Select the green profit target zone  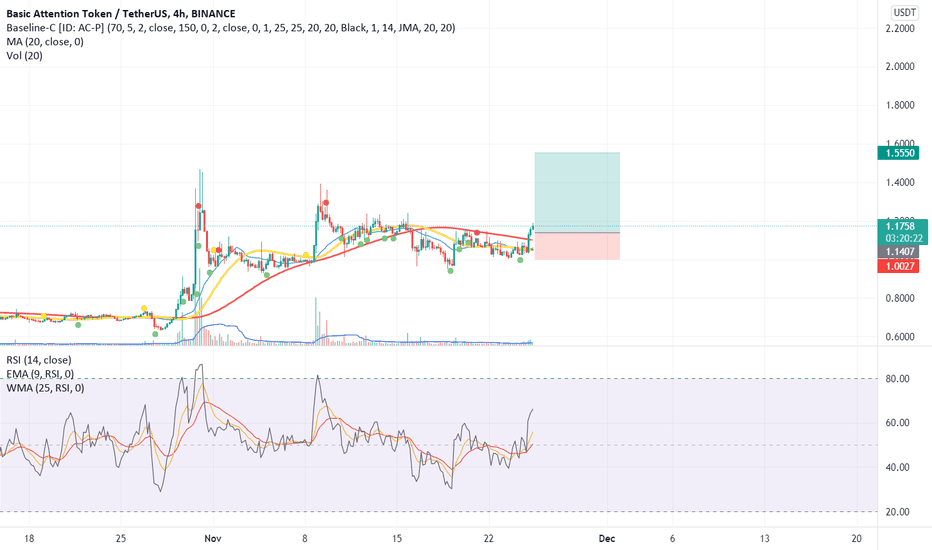577,193
